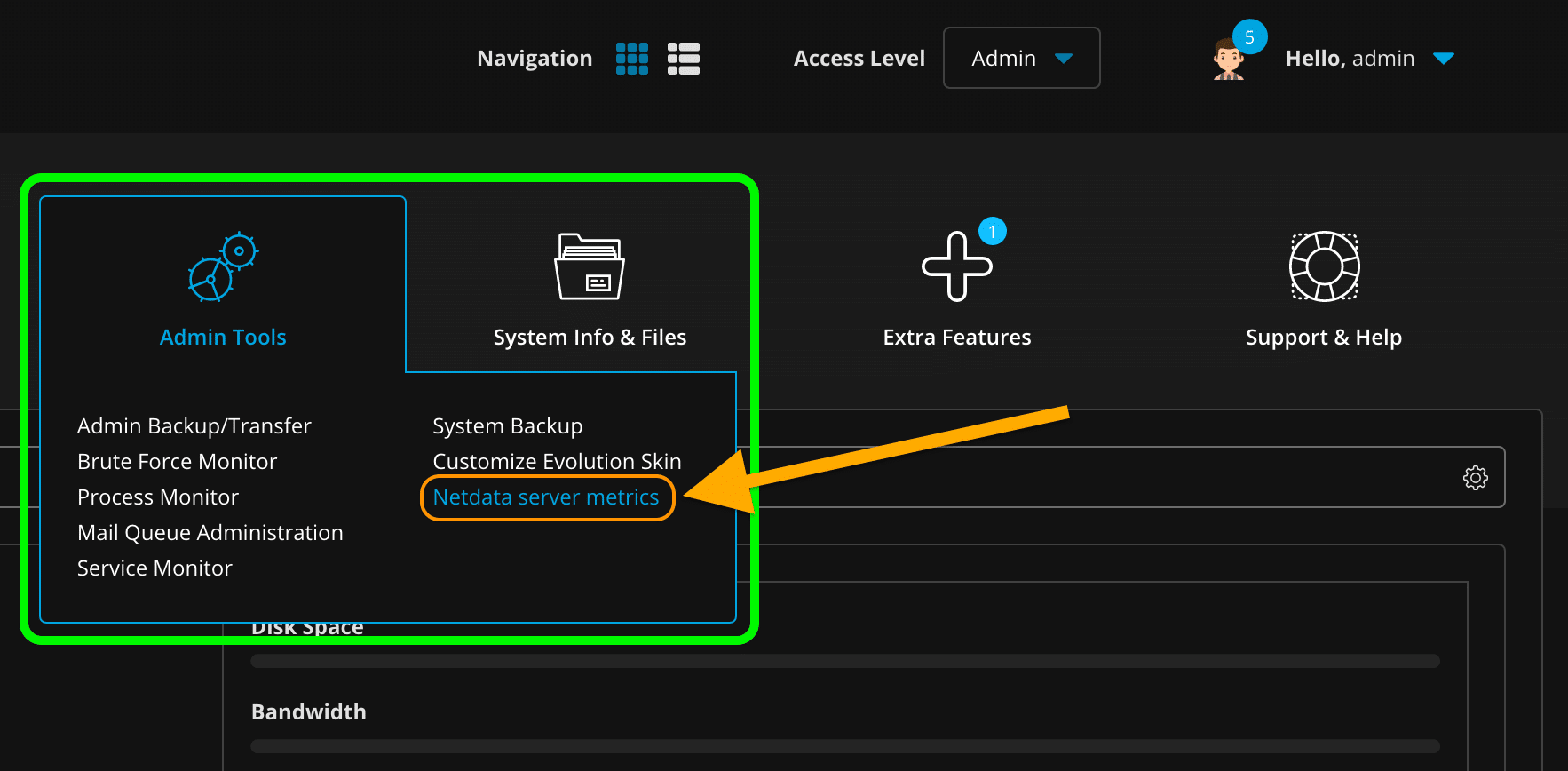Switch navigation to grid icon view
This screenshot has height=771, width=1568.
pyautogui.click(x=632, y=59)
